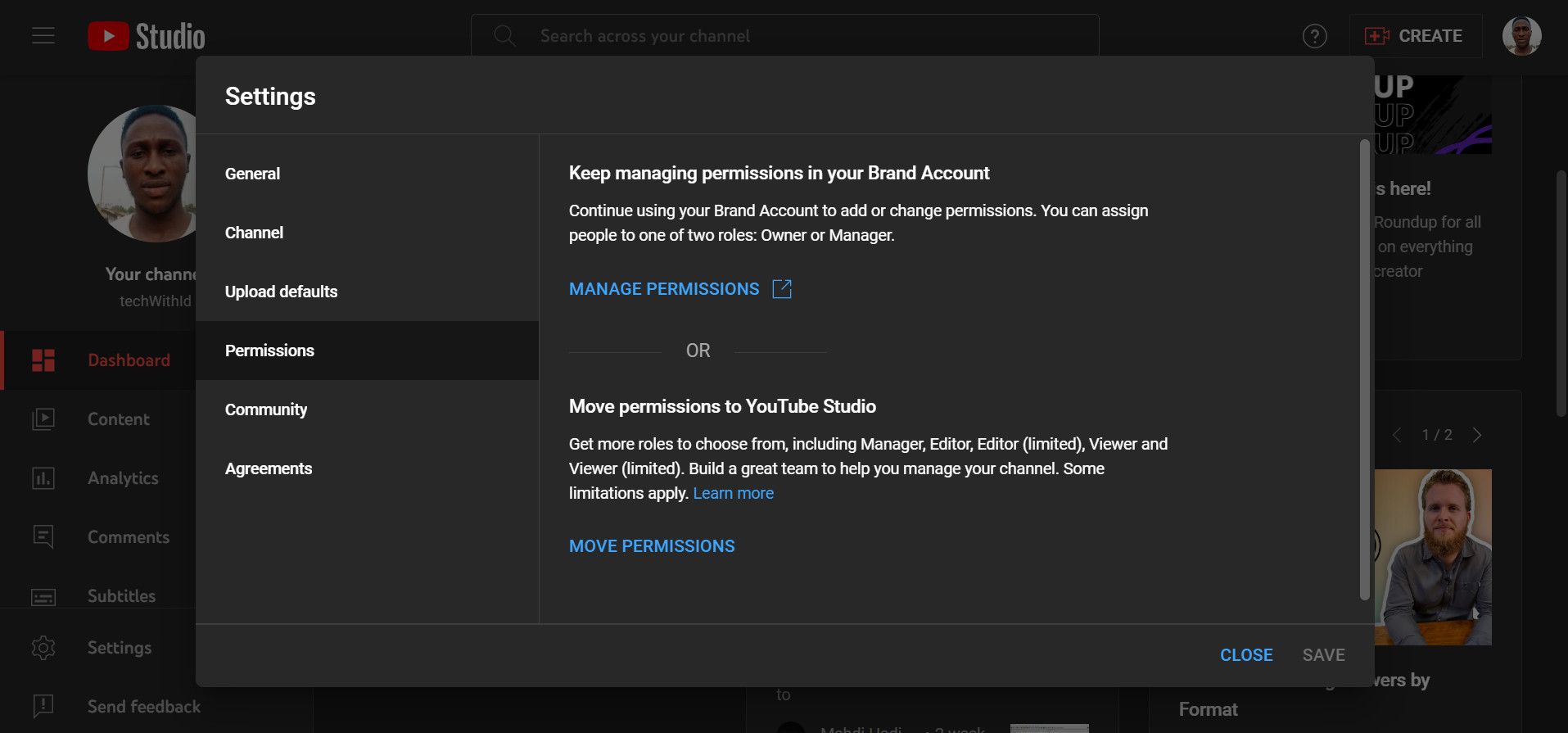
Task: Open the Learn more link
Action: (x=733, y=493)
